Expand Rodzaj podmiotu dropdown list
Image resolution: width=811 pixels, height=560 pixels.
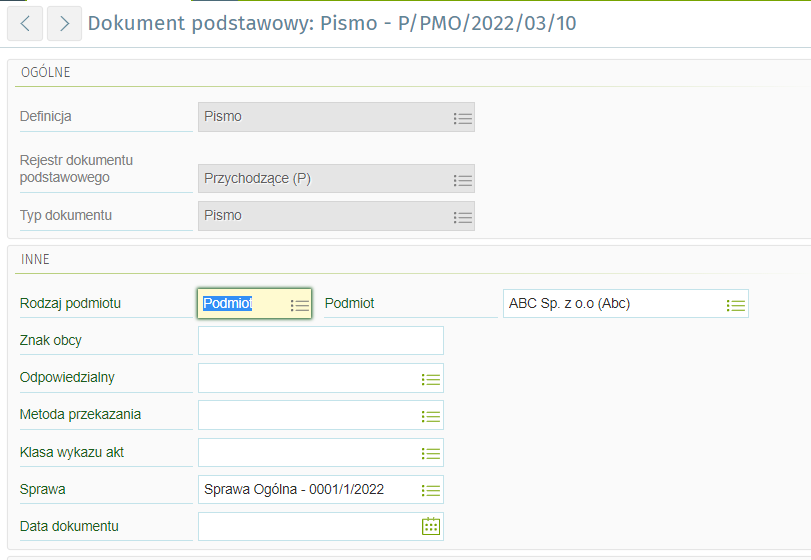300,304
